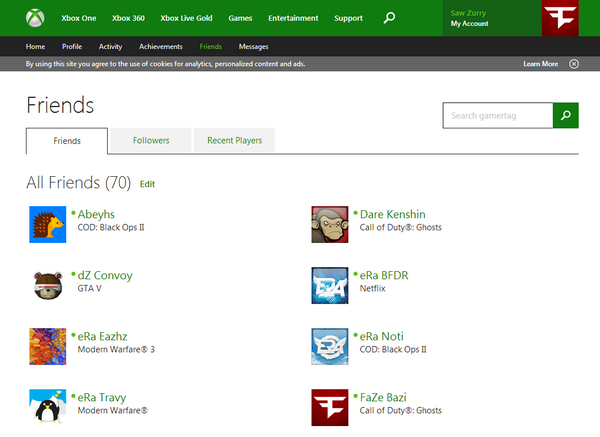This screenshot has height=437, width=600.
Task: Click the Saw Zurry gamertag in header
Action: [468, 13]
